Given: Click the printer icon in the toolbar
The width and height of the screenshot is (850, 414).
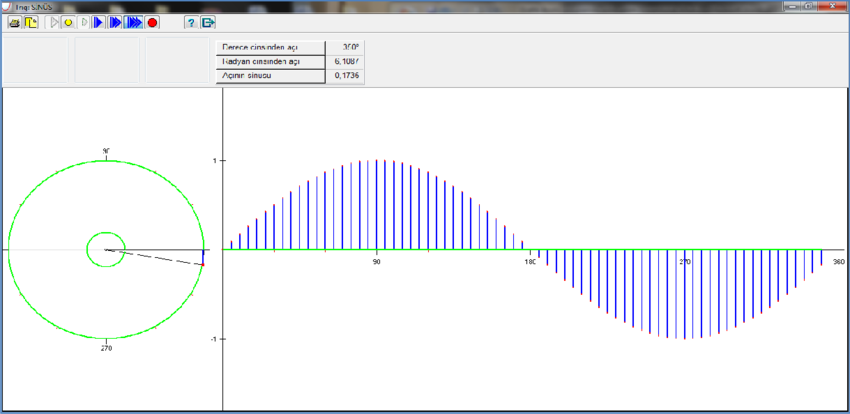Looking at the screenshot, I should tap(15, 22).
